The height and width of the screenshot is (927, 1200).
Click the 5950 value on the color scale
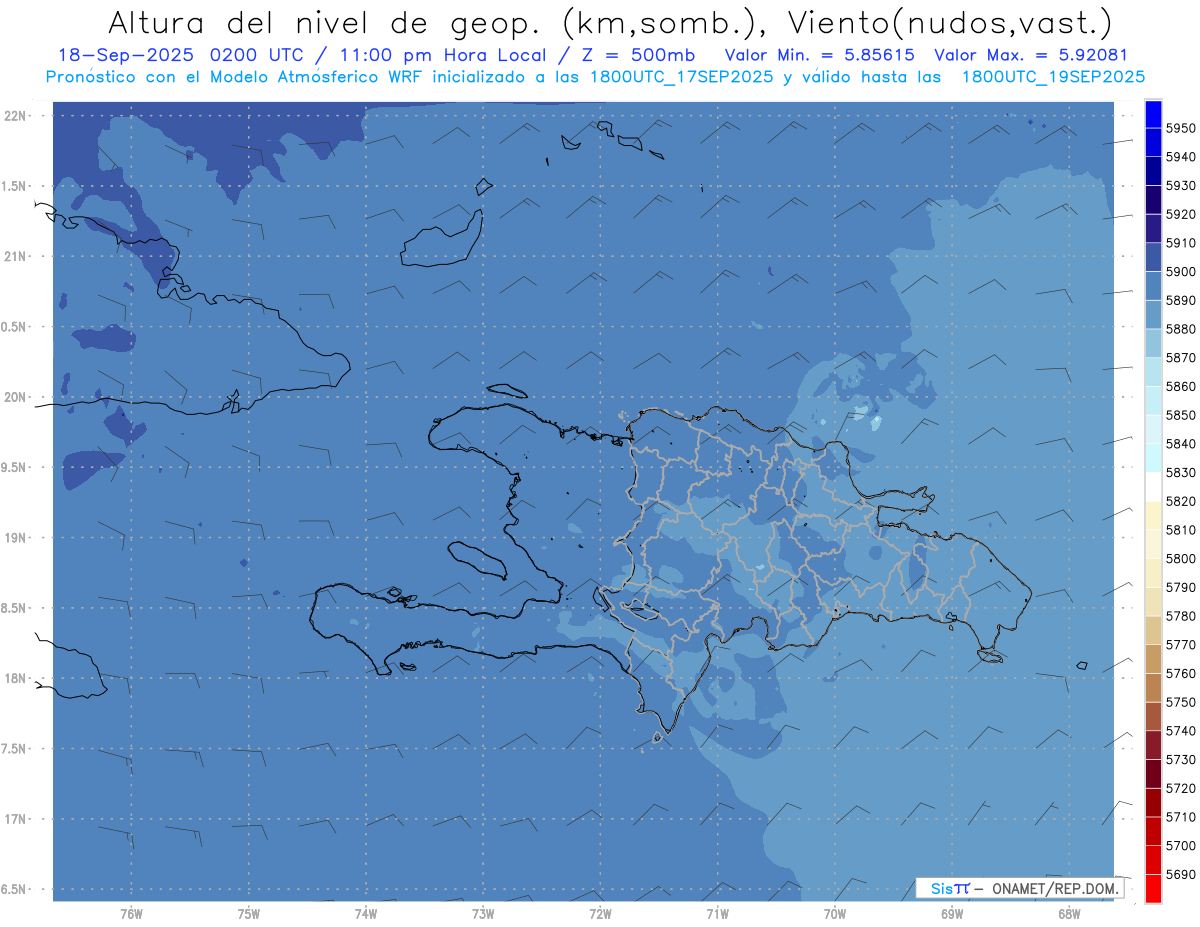click(1180, 128)
